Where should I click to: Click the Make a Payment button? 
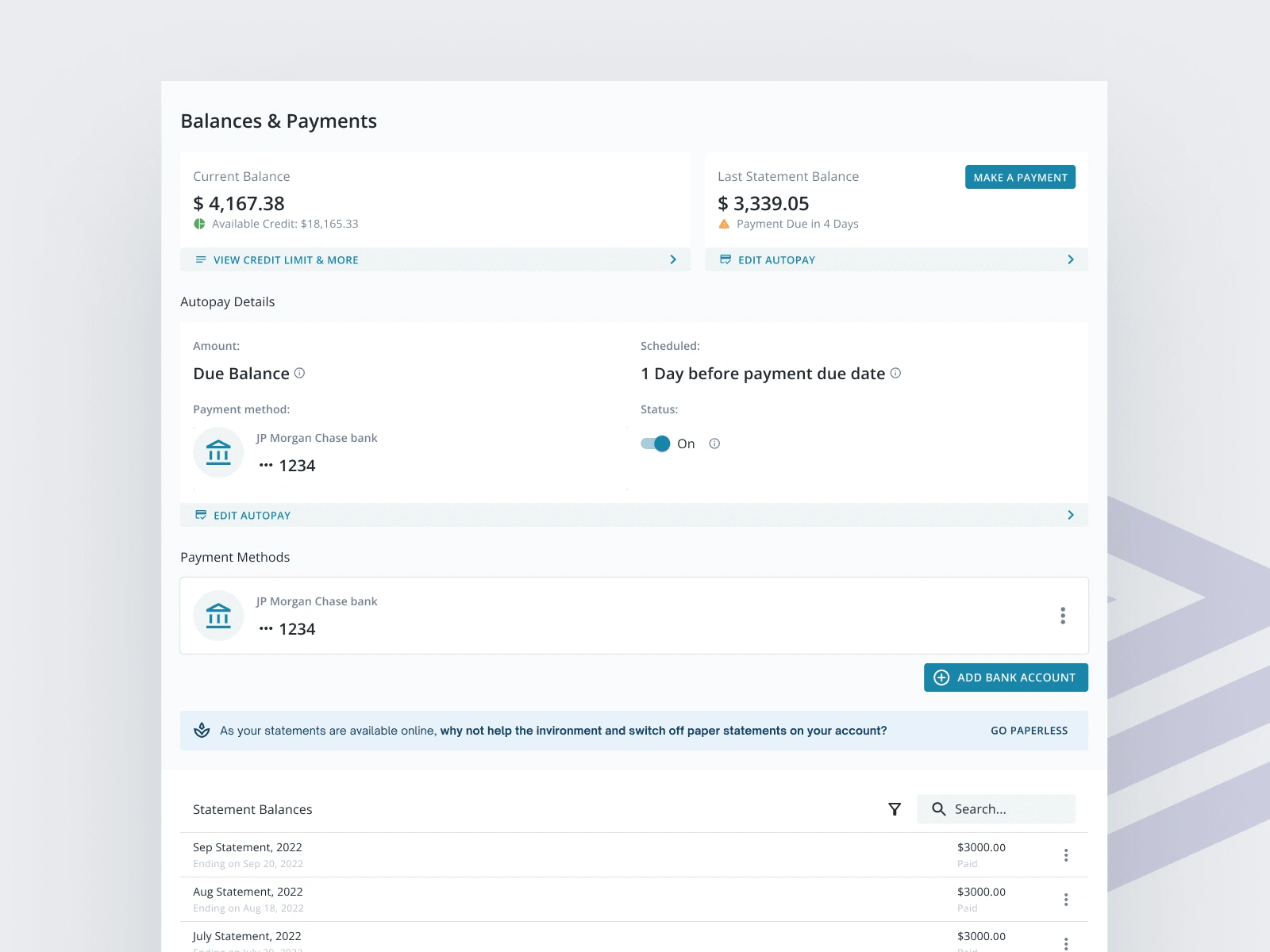[1020, 177]
